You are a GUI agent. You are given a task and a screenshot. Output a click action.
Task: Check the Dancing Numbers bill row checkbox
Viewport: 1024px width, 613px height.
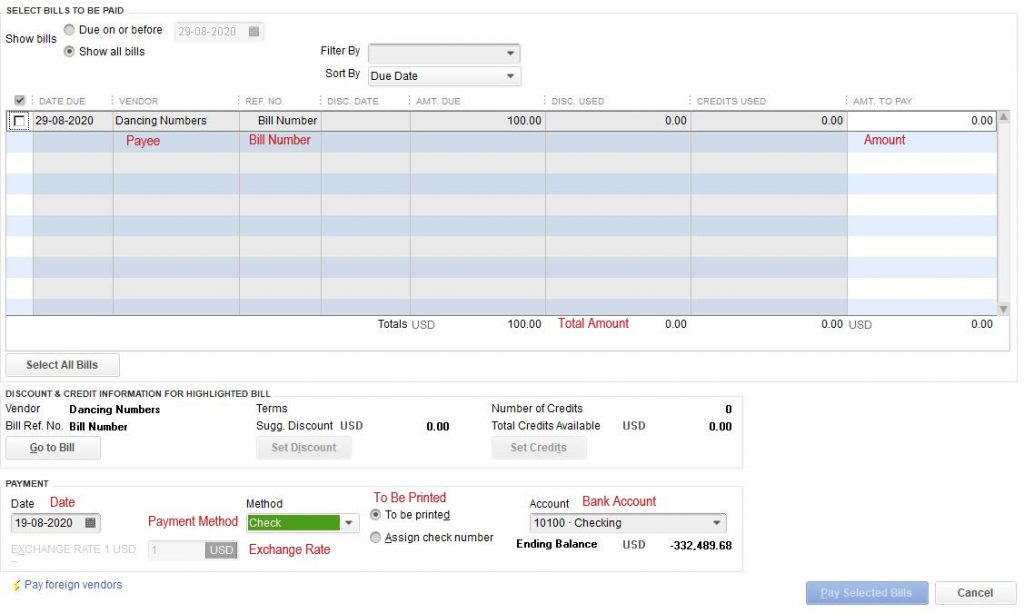pyautogui.click(x=18, y=120)
